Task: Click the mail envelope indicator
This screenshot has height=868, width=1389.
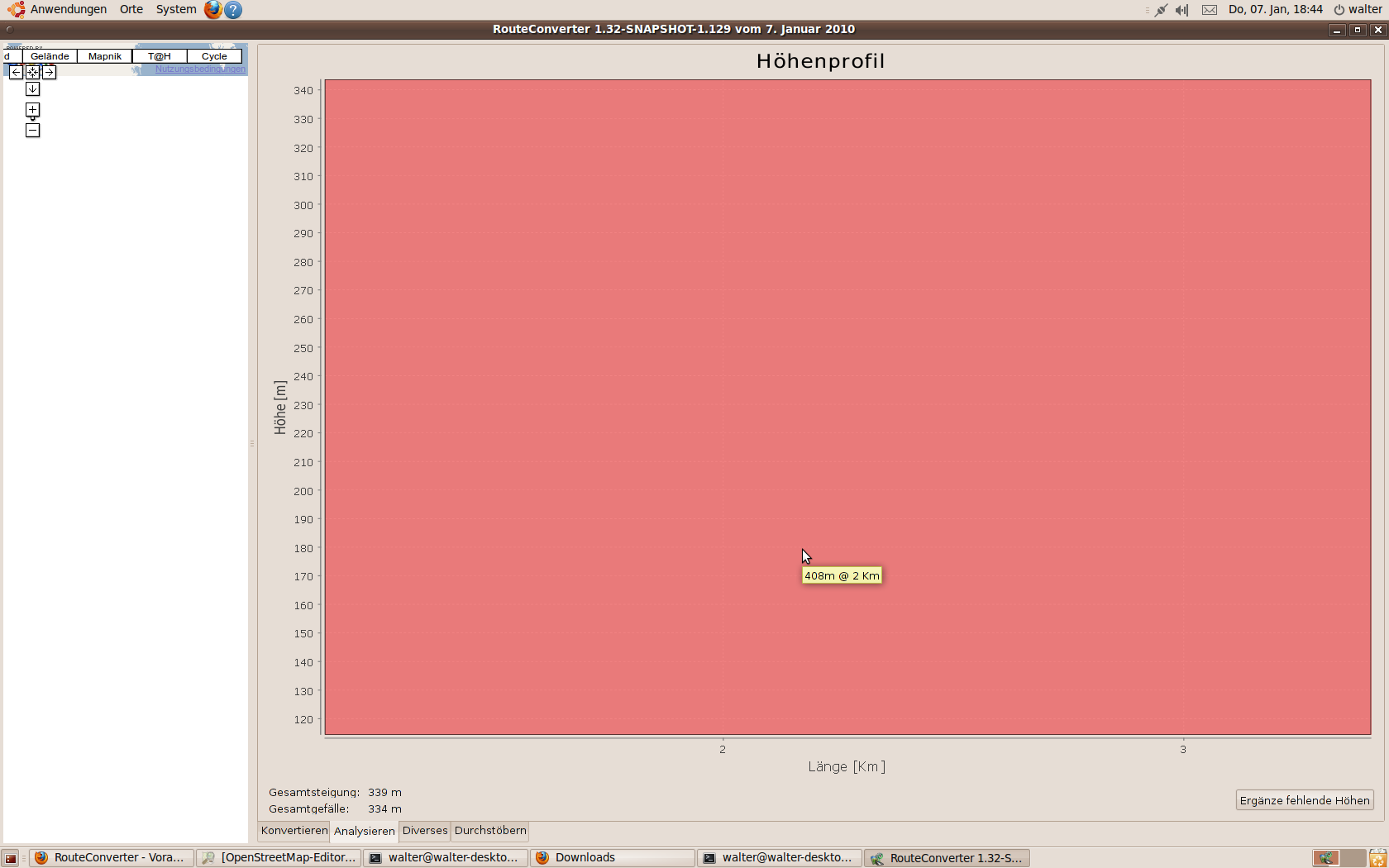Action: point(1210,10)
